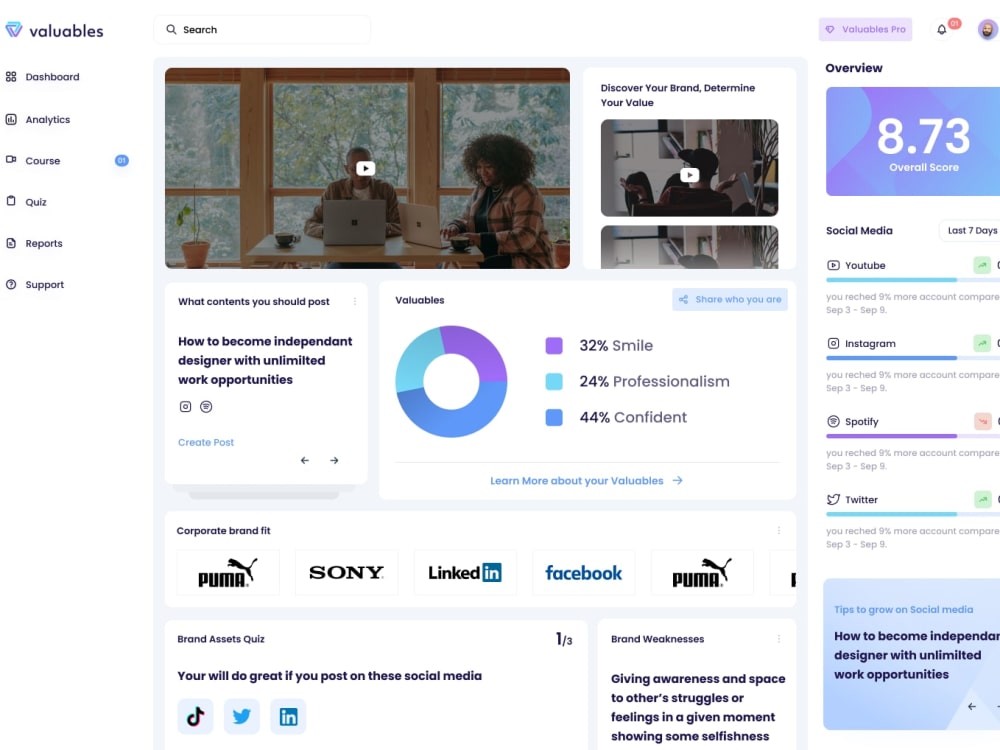The image size is (1000, 750).
Task: Select the purple Smile swatch
Action: [x=554, y=346]
